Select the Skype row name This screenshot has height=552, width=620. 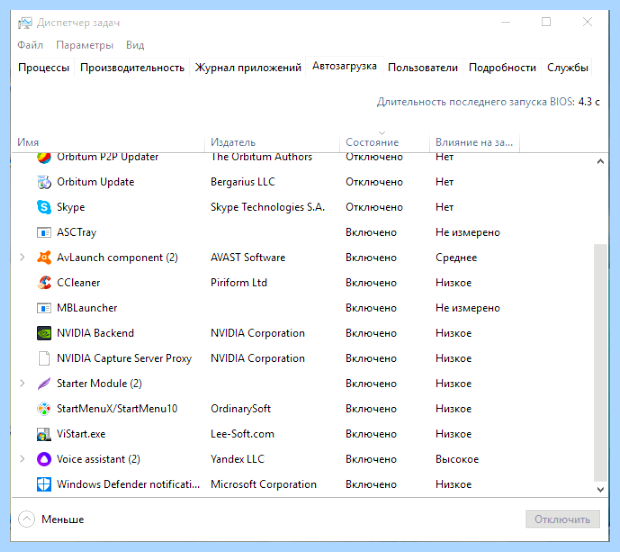click(71, 207)
